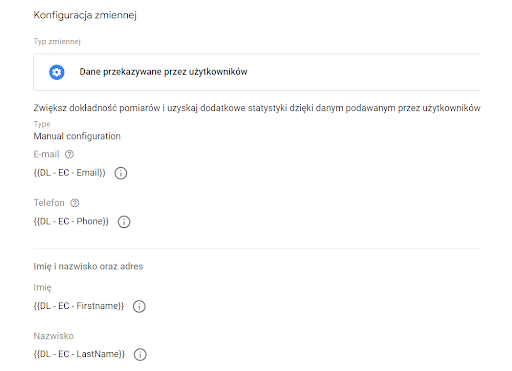The width and height of the screenshot is (512, 371).
Task: Click the {{DL - EC - Phone}} variable value
Action: coord(71,221)
